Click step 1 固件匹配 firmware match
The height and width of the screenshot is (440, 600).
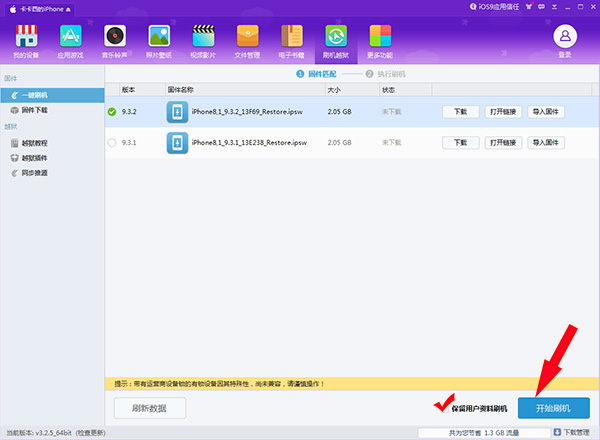pyautogui.click(x=316, y=74)
